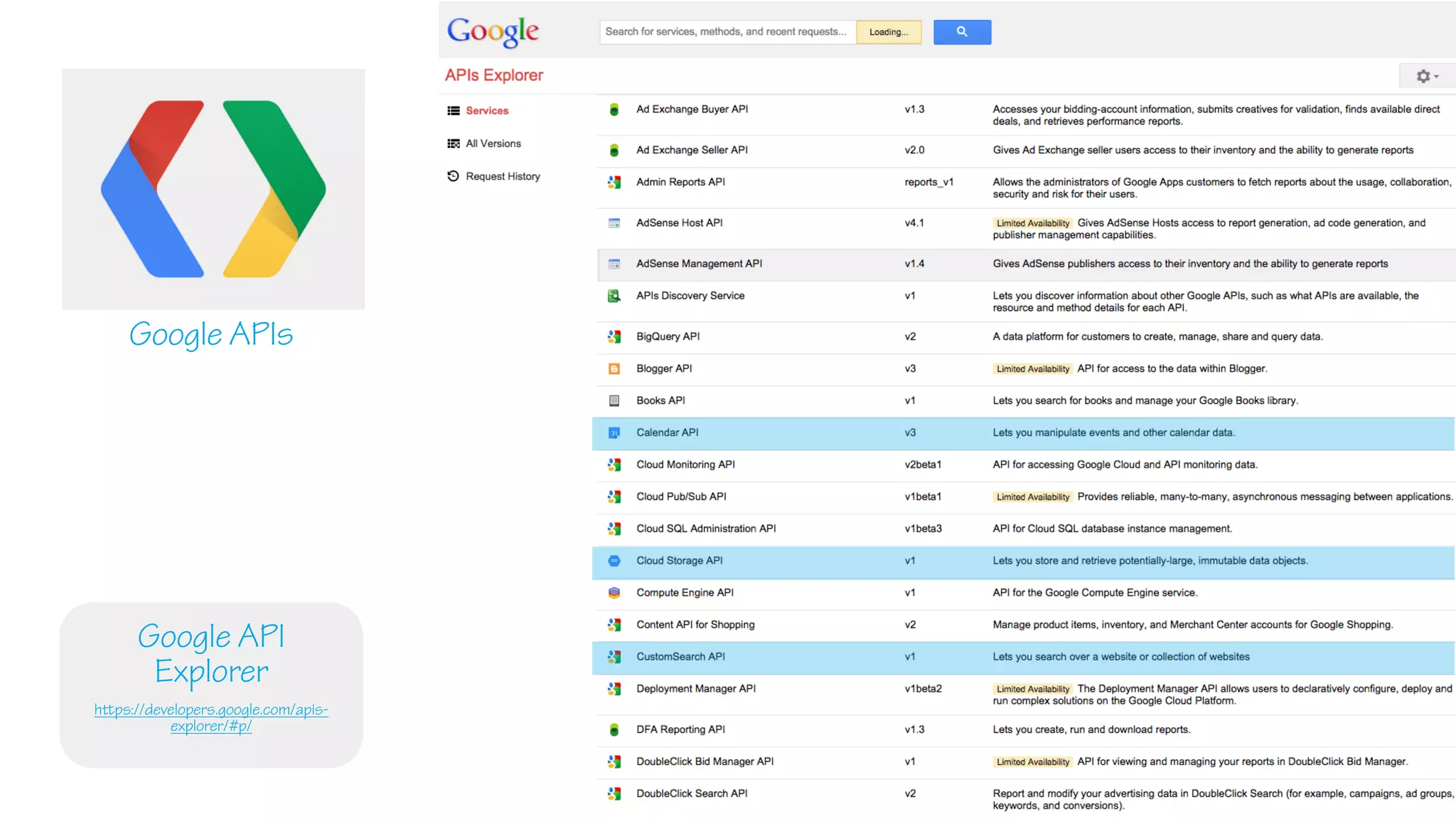
Task: Click the blue search magnifier button
Action: point(962,32)
